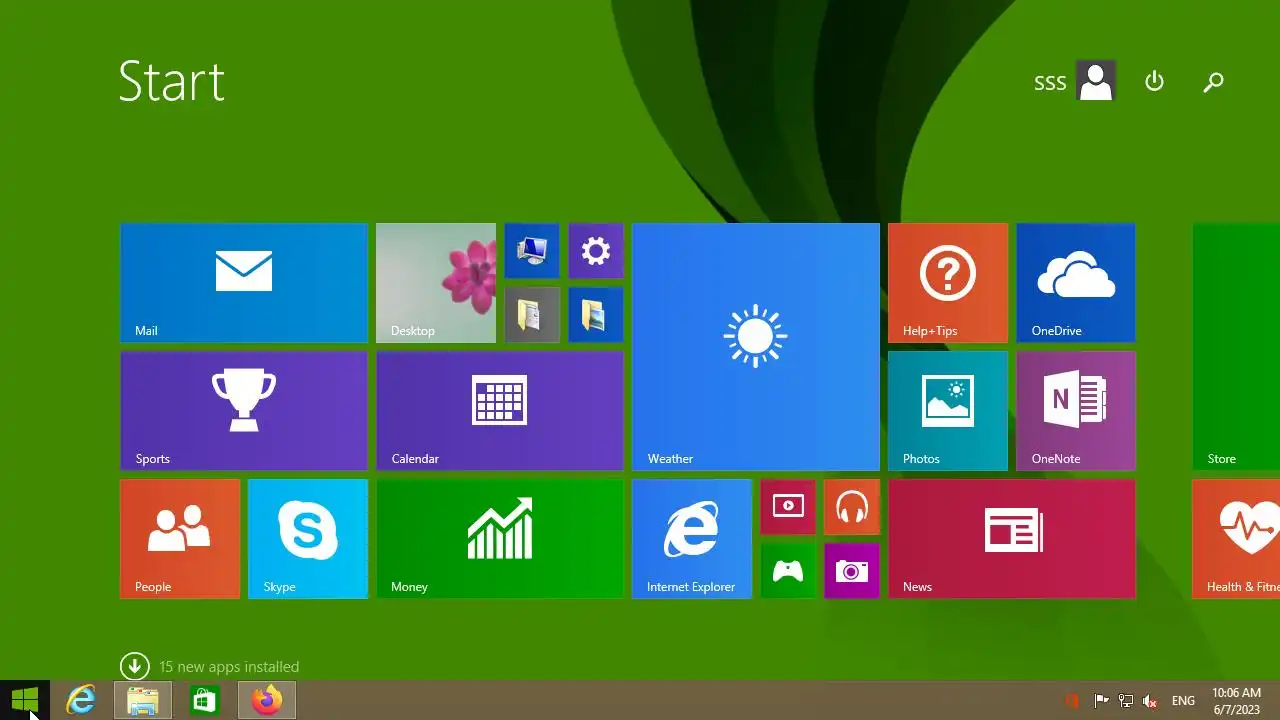This screenshot has height=720, width=1280.
Task: Open the Power options button
Action: click(x=1155, y=81)
